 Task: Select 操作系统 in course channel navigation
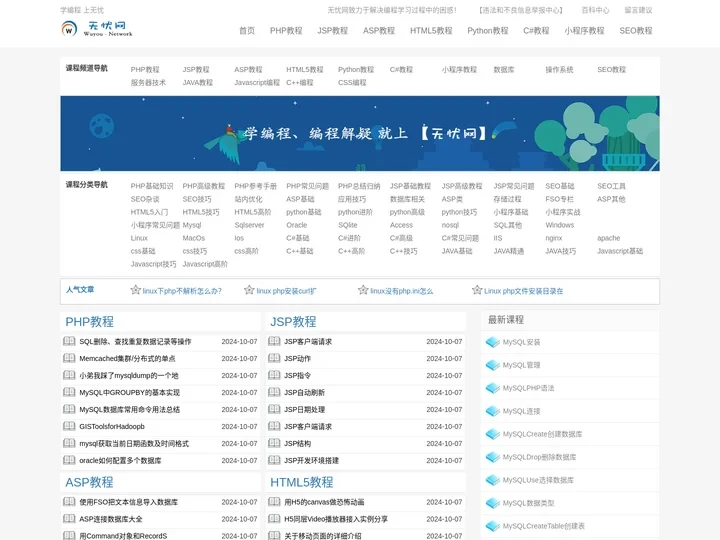click(x=559, y=70)
